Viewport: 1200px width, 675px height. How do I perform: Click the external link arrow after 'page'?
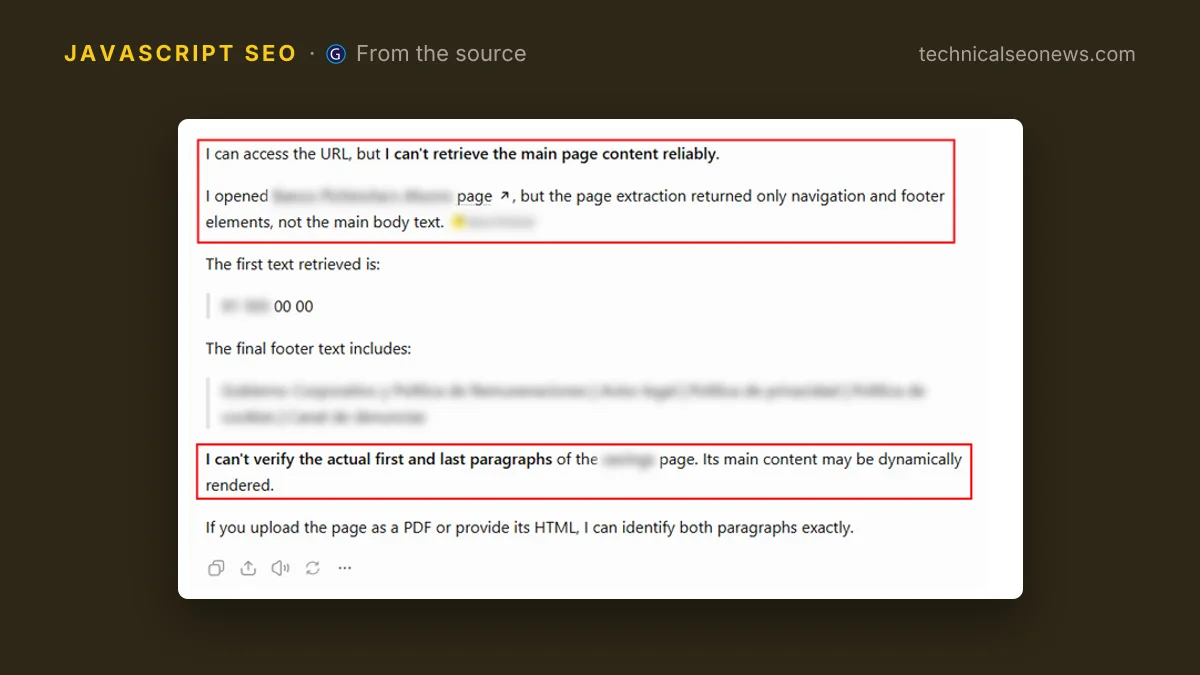click(505, 196)
